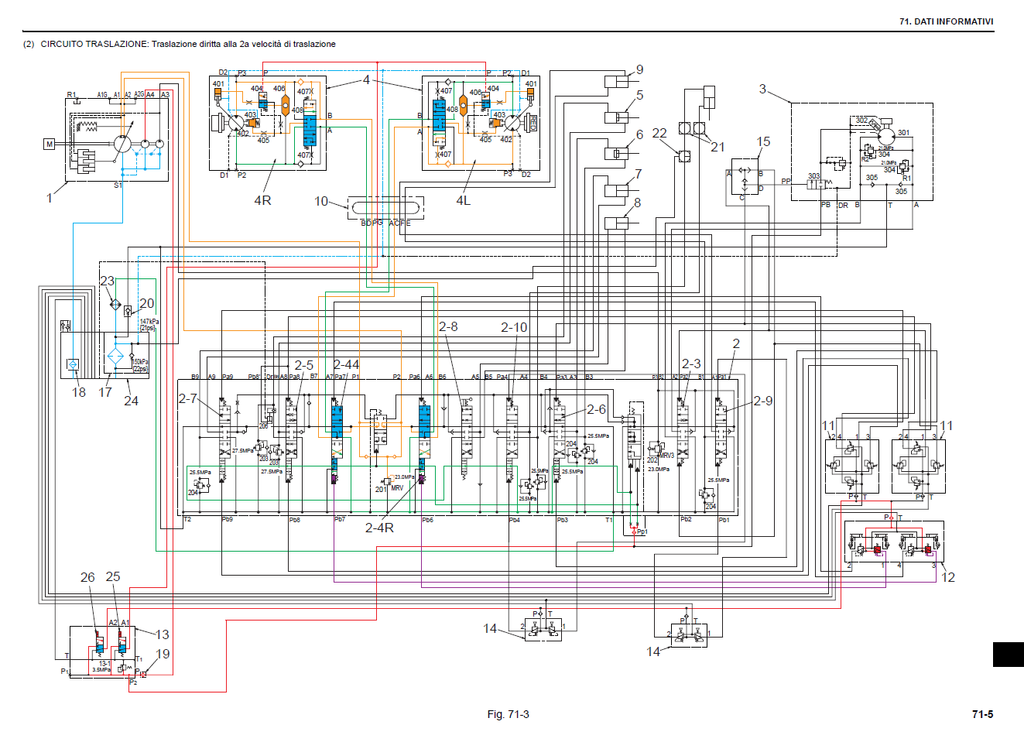Click the pressure switch symbol labeled 7

[616, 191]
